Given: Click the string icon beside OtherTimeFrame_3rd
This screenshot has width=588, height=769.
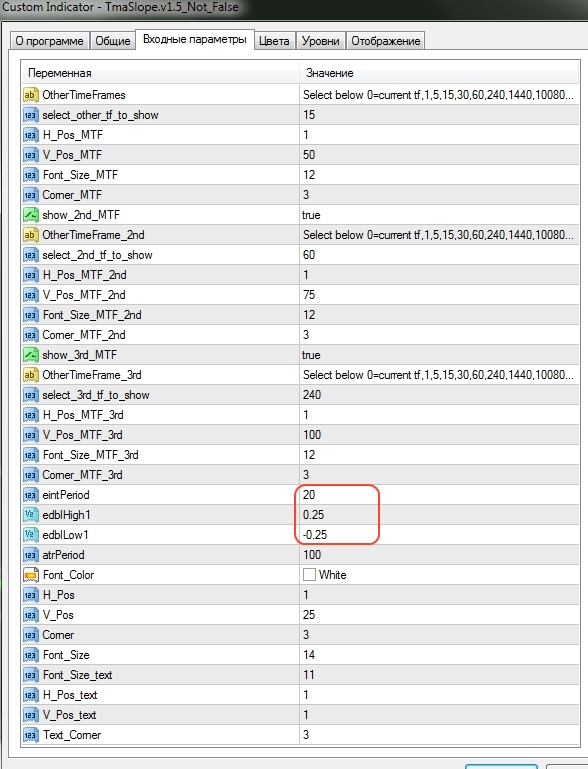Looking at the screenshot, I should [30, 375].
